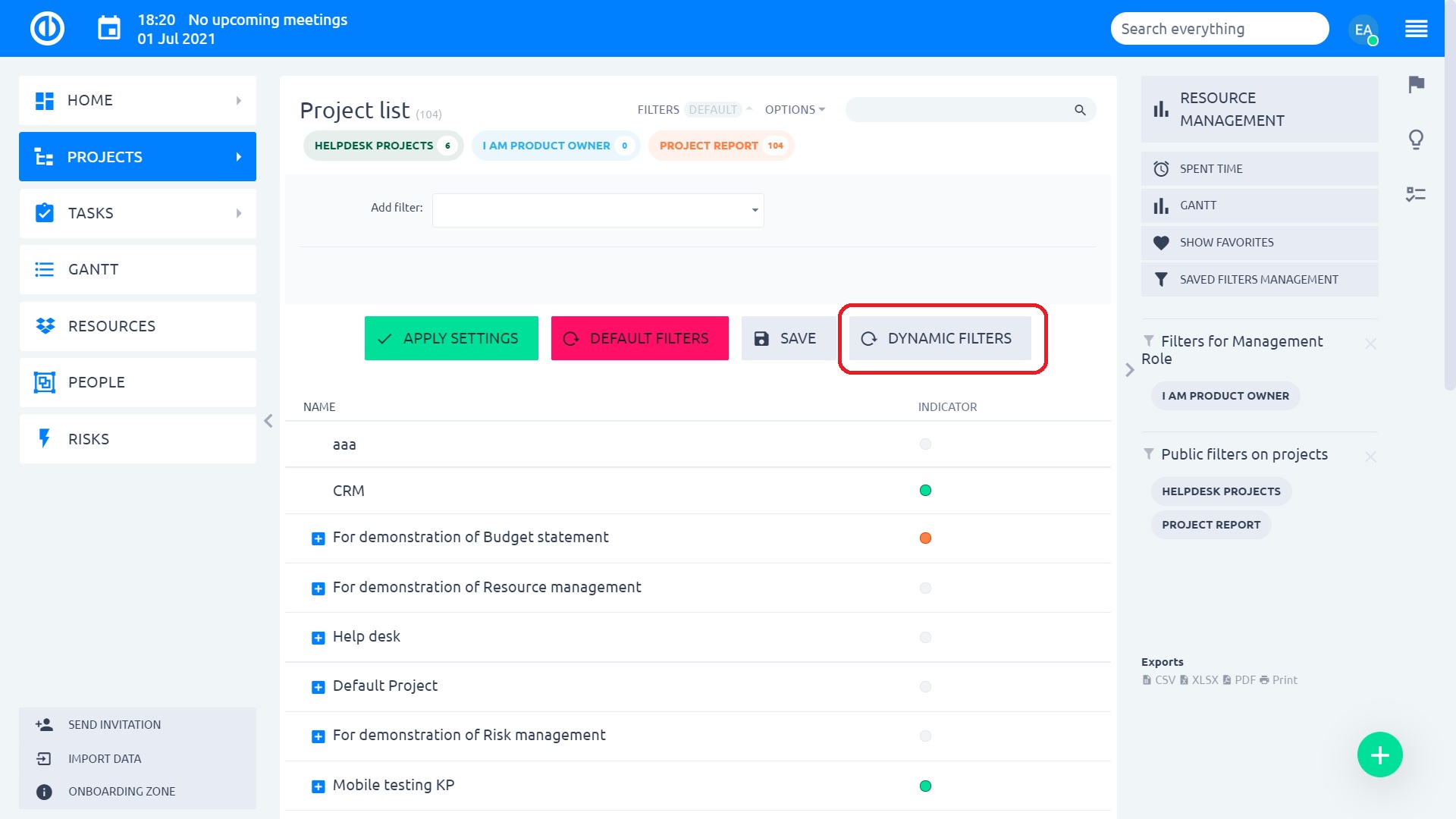
Task: Click the Apply Settings button
Action: click(451, 338)
